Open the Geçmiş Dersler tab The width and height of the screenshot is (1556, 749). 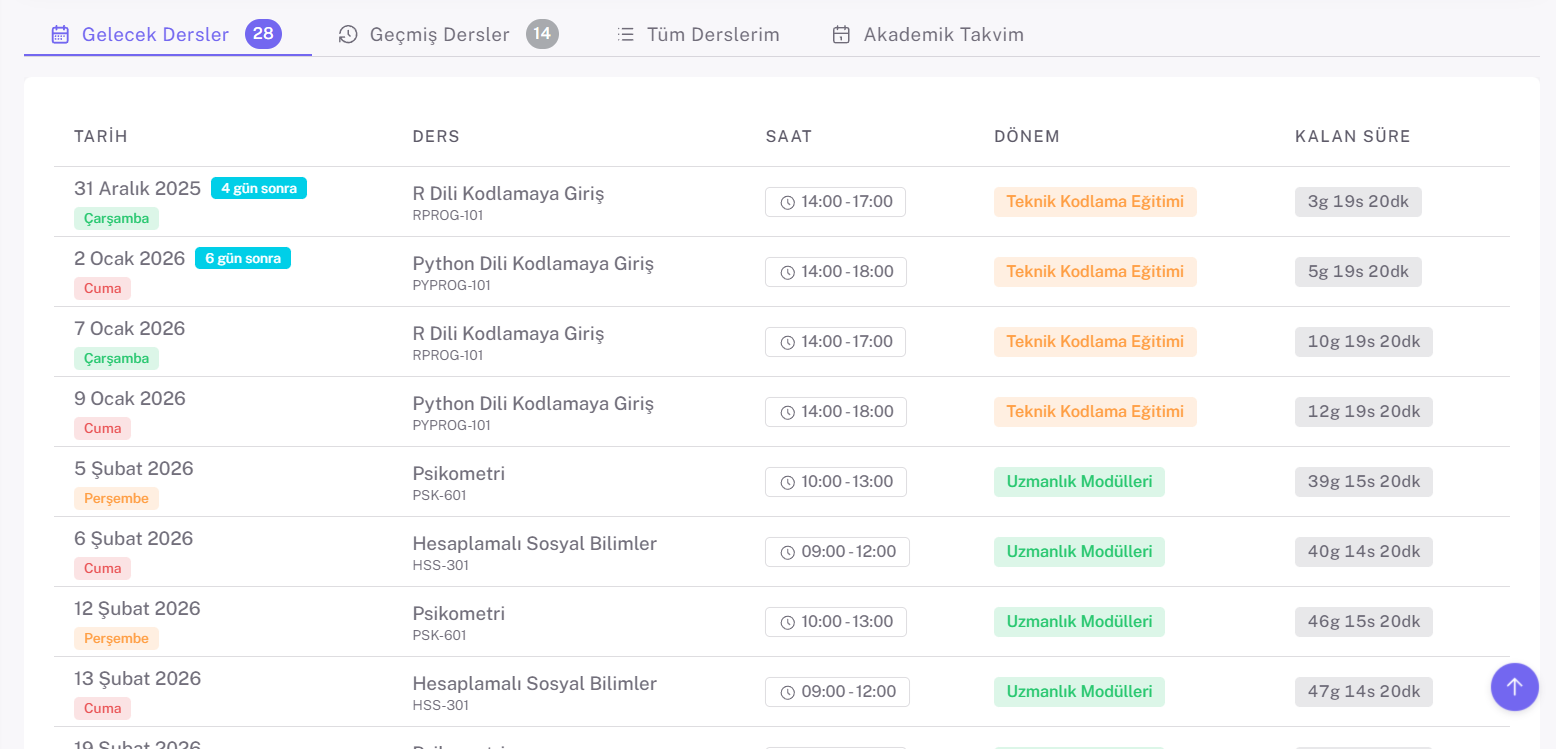pos(439,35)
